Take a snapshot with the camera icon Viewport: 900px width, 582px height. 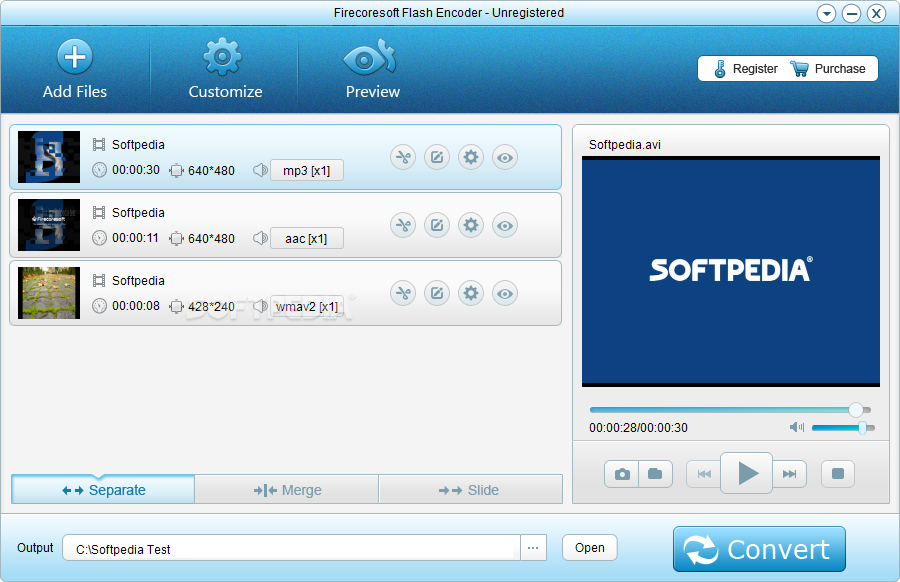point(622,474)
